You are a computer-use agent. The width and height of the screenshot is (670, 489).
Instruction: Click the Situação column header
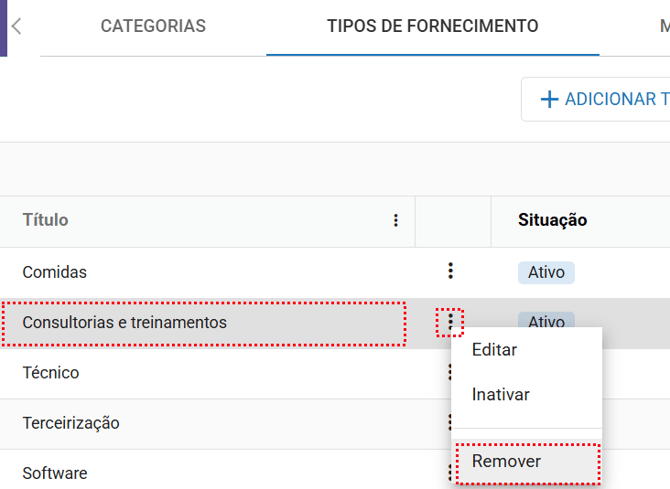552,220
